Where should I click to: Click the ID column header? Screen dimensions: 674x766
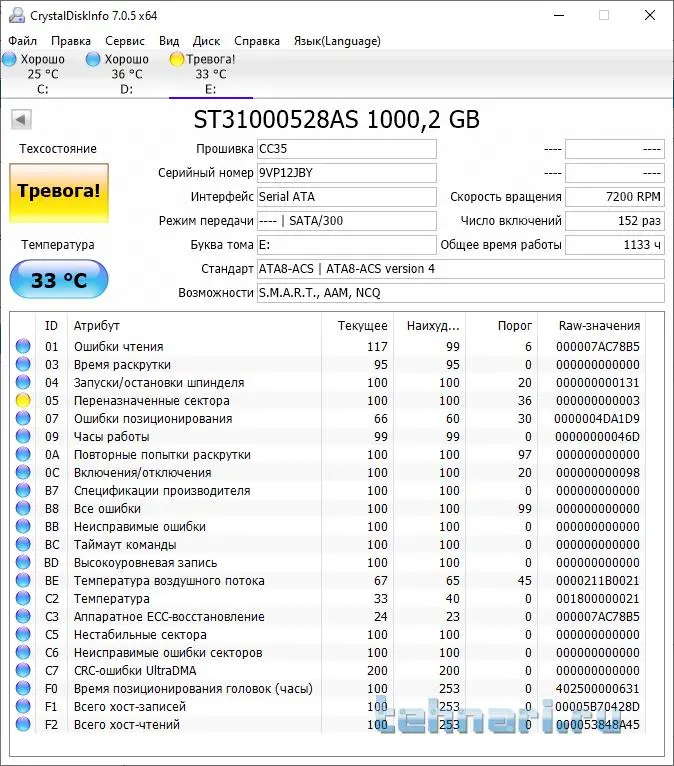pyautogui.click(x=51, y=326)
